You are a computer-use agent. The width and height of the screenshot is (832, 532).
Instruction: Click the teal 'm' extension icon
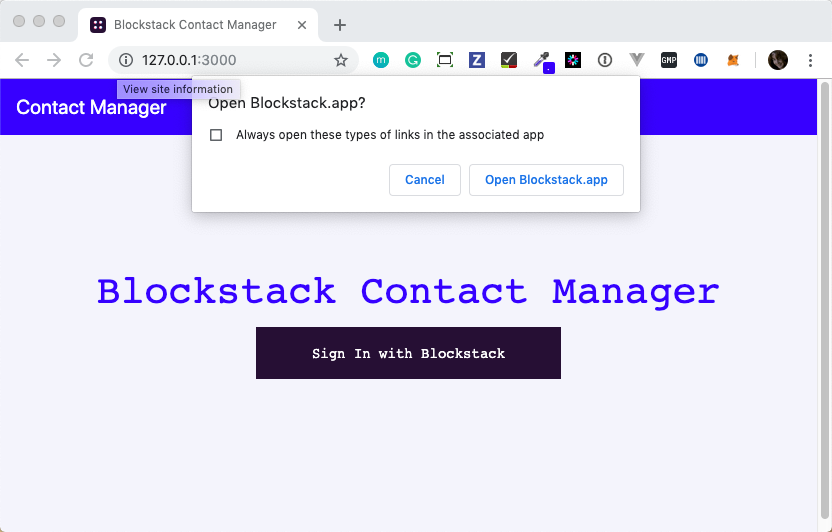tap(381, 60)
